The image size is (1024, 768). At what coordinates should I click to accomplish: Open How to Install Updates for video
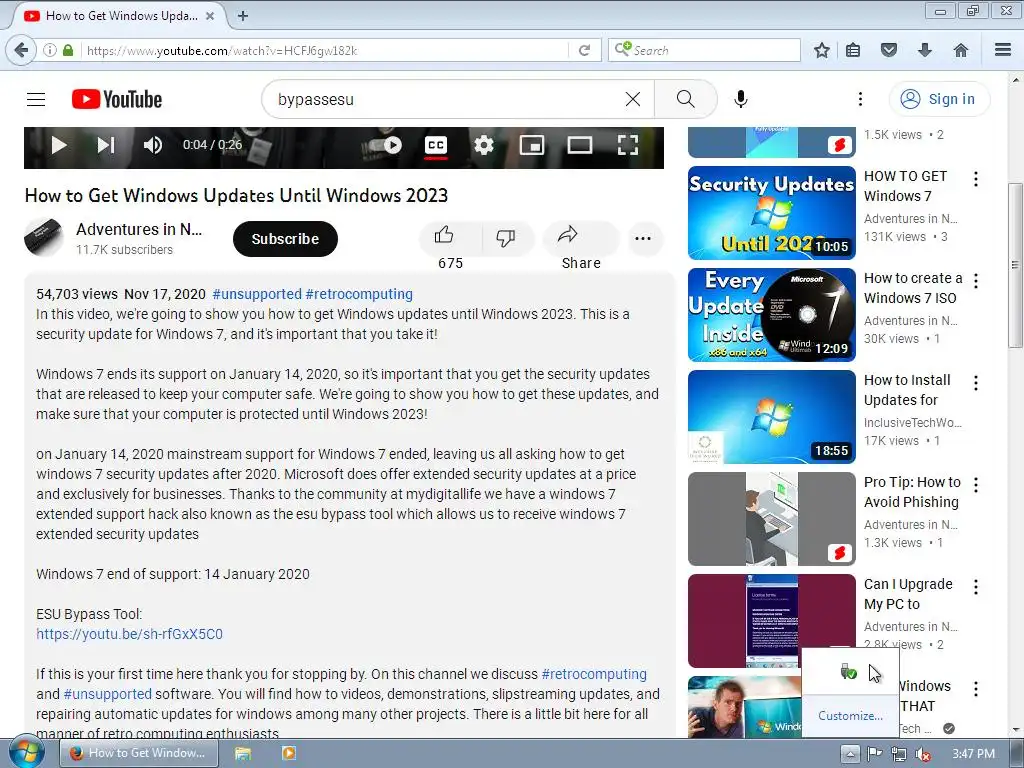tap(771, 417)
